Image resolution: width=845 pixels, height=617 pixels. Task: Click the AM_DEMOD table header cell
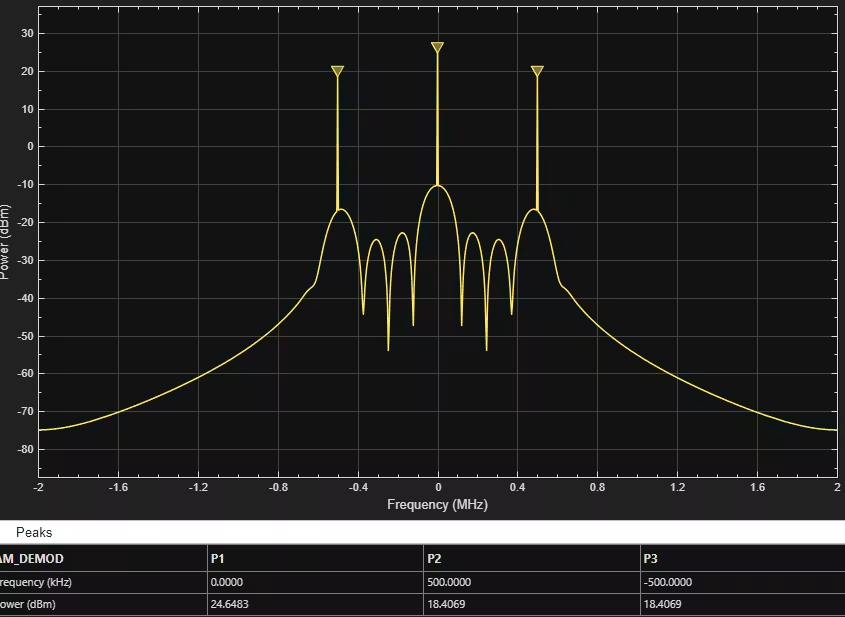(x=103, y=559)
